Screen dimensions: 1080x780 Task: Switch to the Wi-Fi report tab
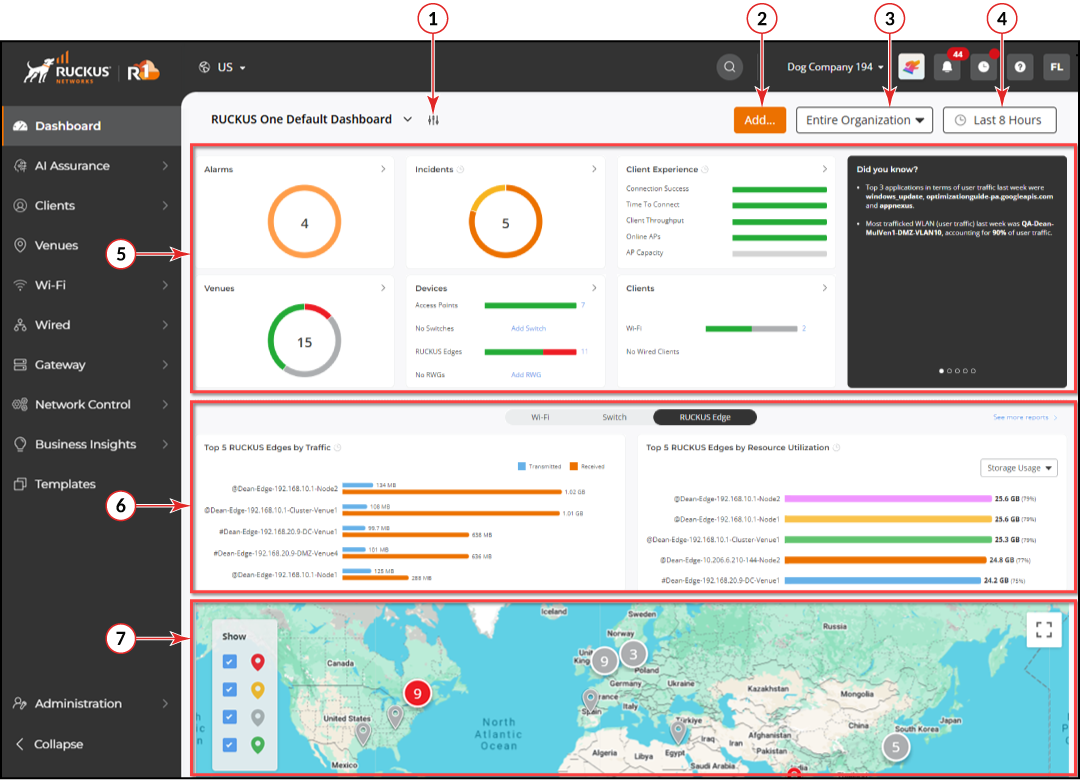click(540, 417)
